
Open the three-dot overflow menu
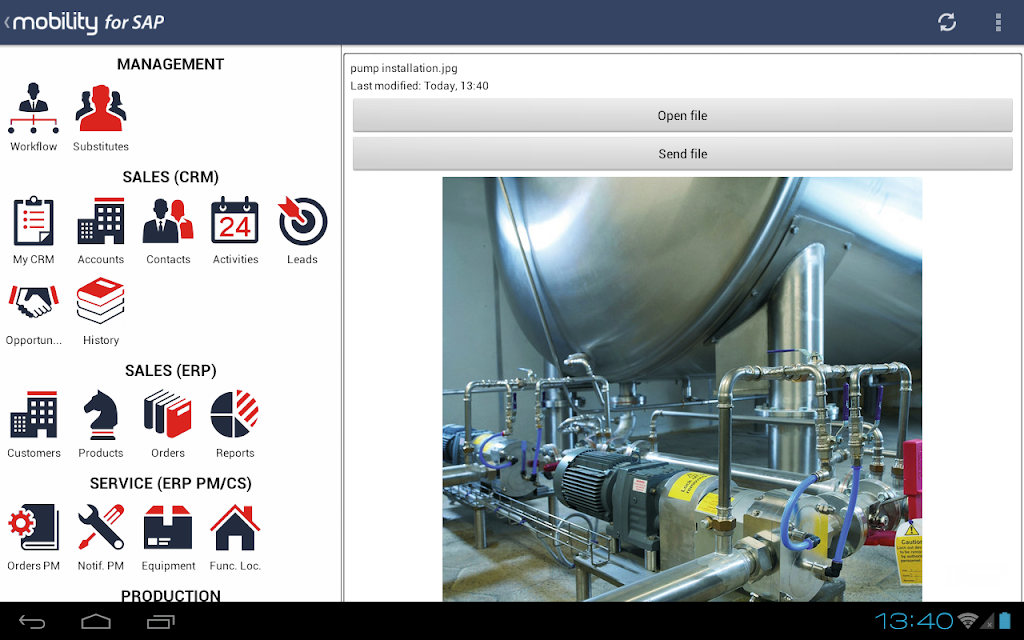pyautogui.click(x=998, y=22)
